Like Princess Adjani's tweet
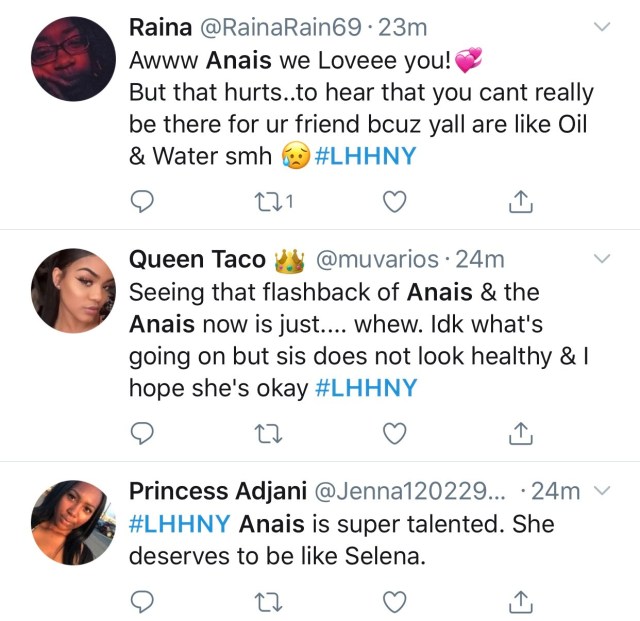The image size is (640, 621). (396, 601)
